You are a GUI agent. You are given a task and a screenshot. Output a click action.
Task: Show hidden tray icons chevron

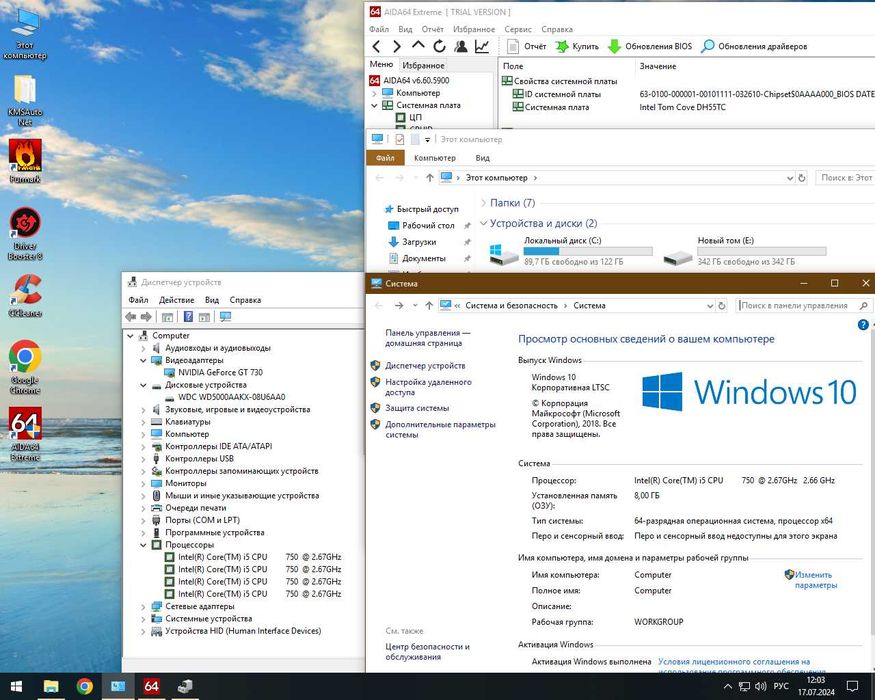click(728, 686)
